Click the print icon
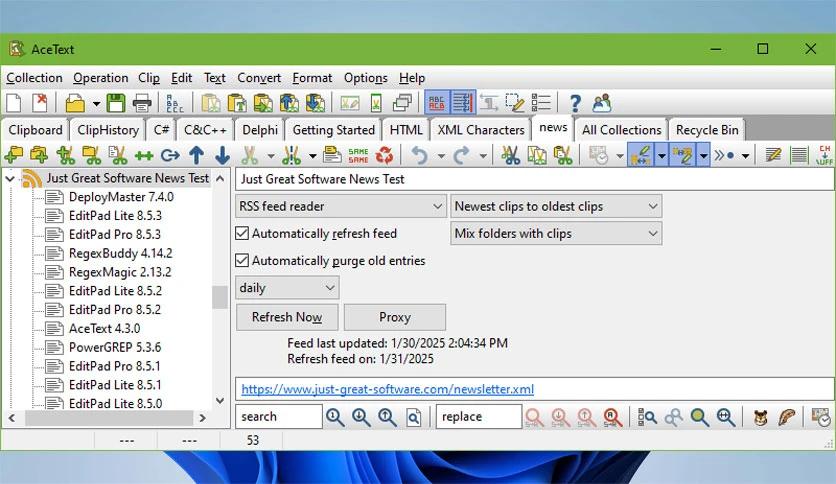836x484 pixels. (142, 103)
